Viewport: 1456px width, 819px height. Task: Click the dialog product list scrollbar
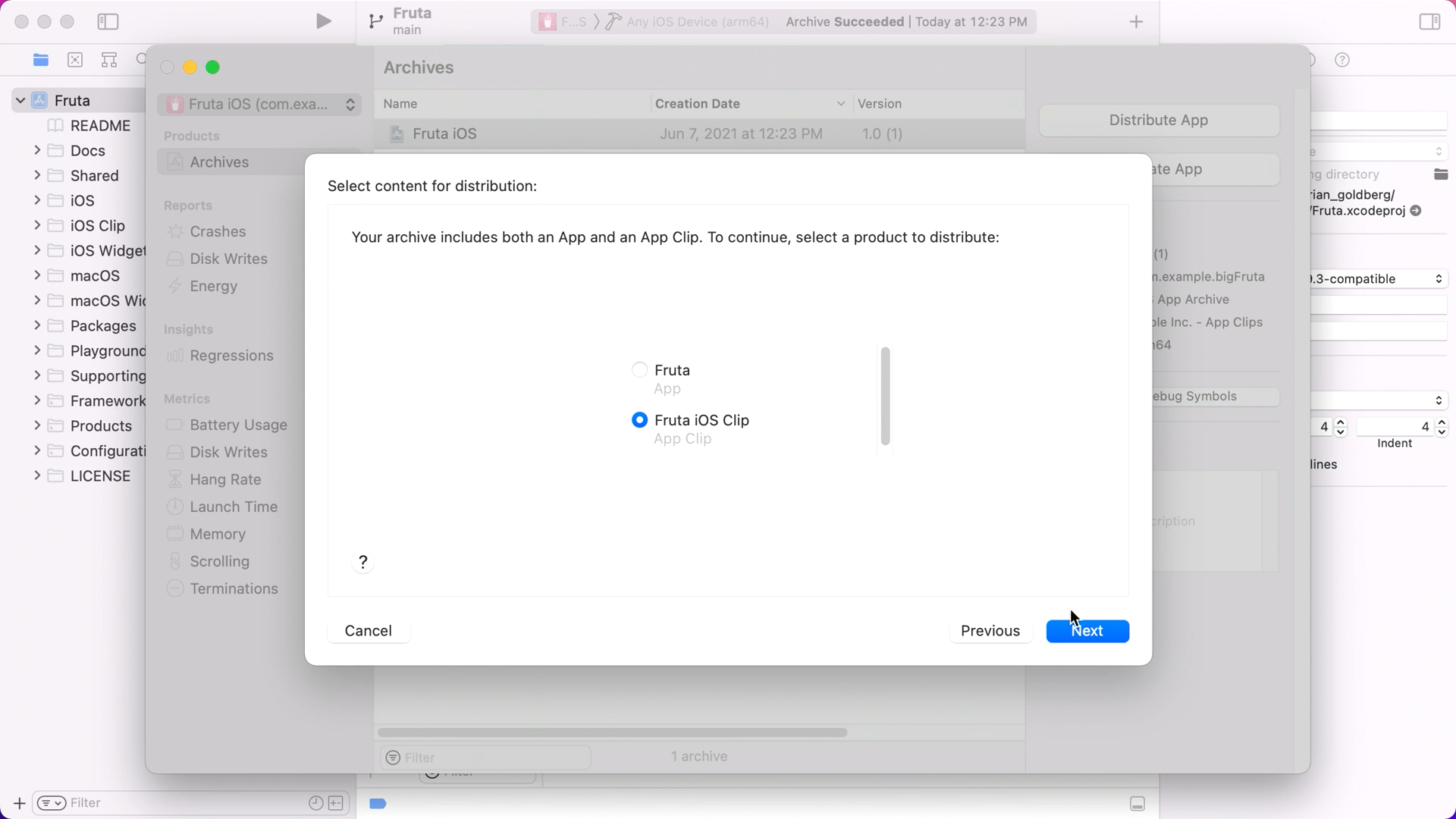(885, 396)
